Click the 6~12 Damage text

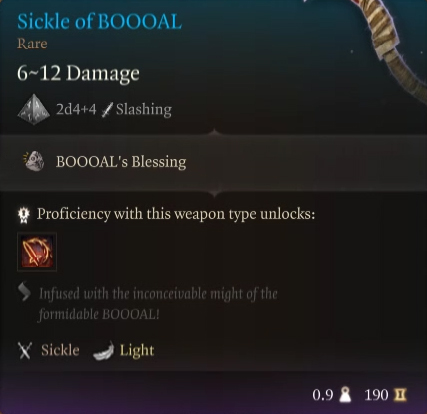[x=78, y=73]
